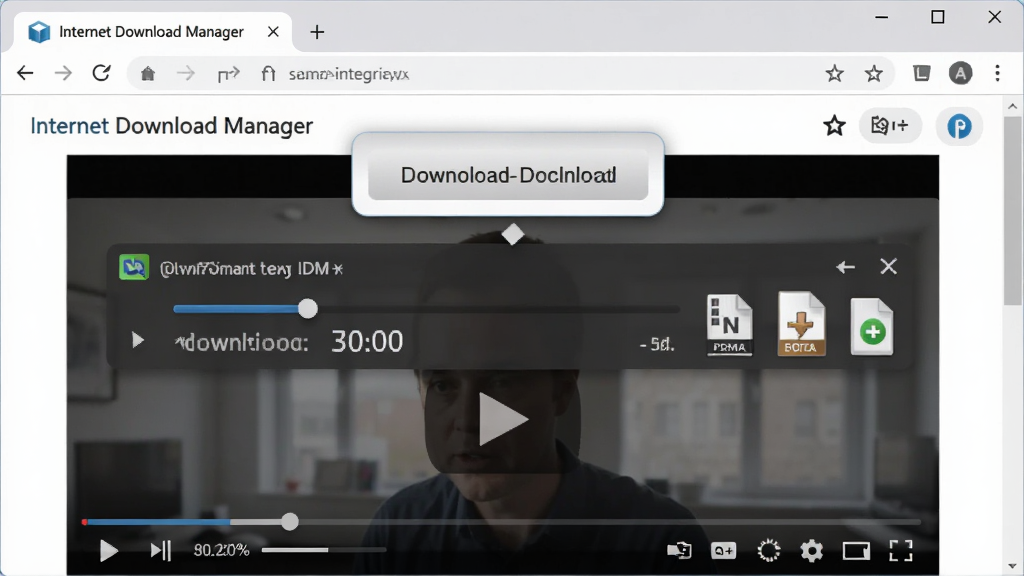This screenshot has width=1024, height=576.
Task: Click the cast-to-device icon in player
Action: pyautogui.click(x=679, y=551)
